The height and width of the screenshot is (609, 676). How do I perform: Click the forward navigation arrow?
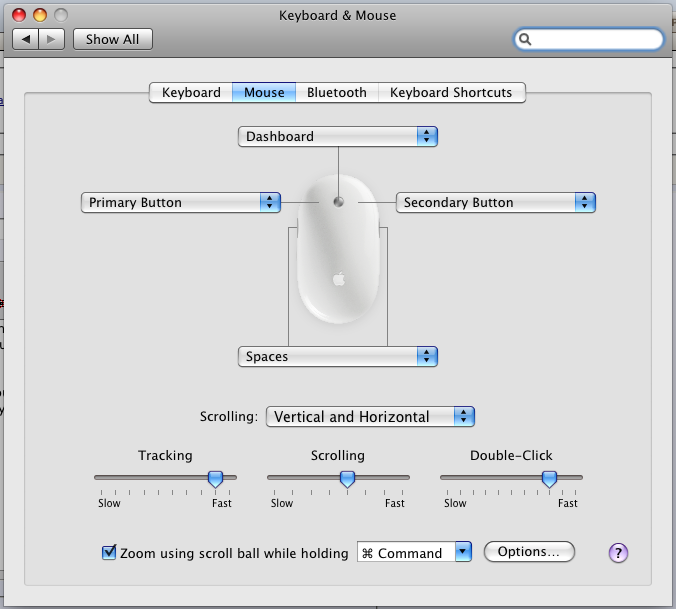[52, 39]
